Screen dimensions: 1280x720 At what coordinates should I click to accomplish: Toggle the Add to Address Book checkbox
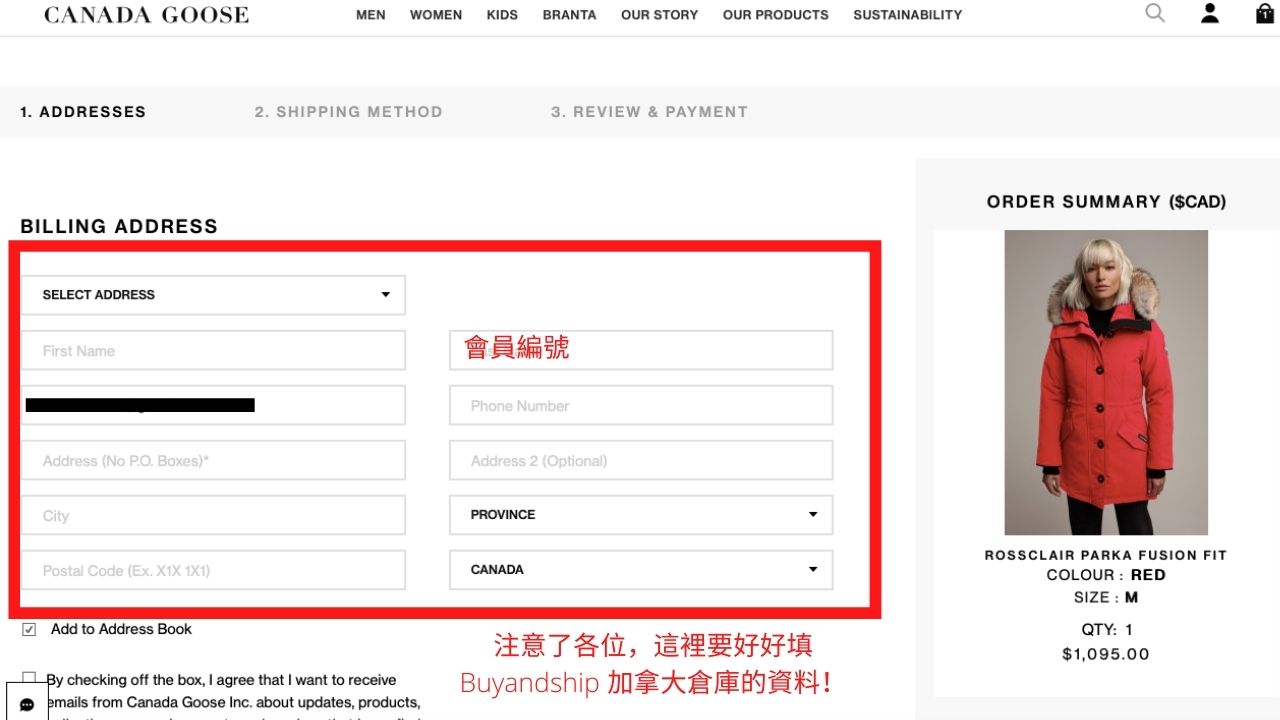[29, 630]
